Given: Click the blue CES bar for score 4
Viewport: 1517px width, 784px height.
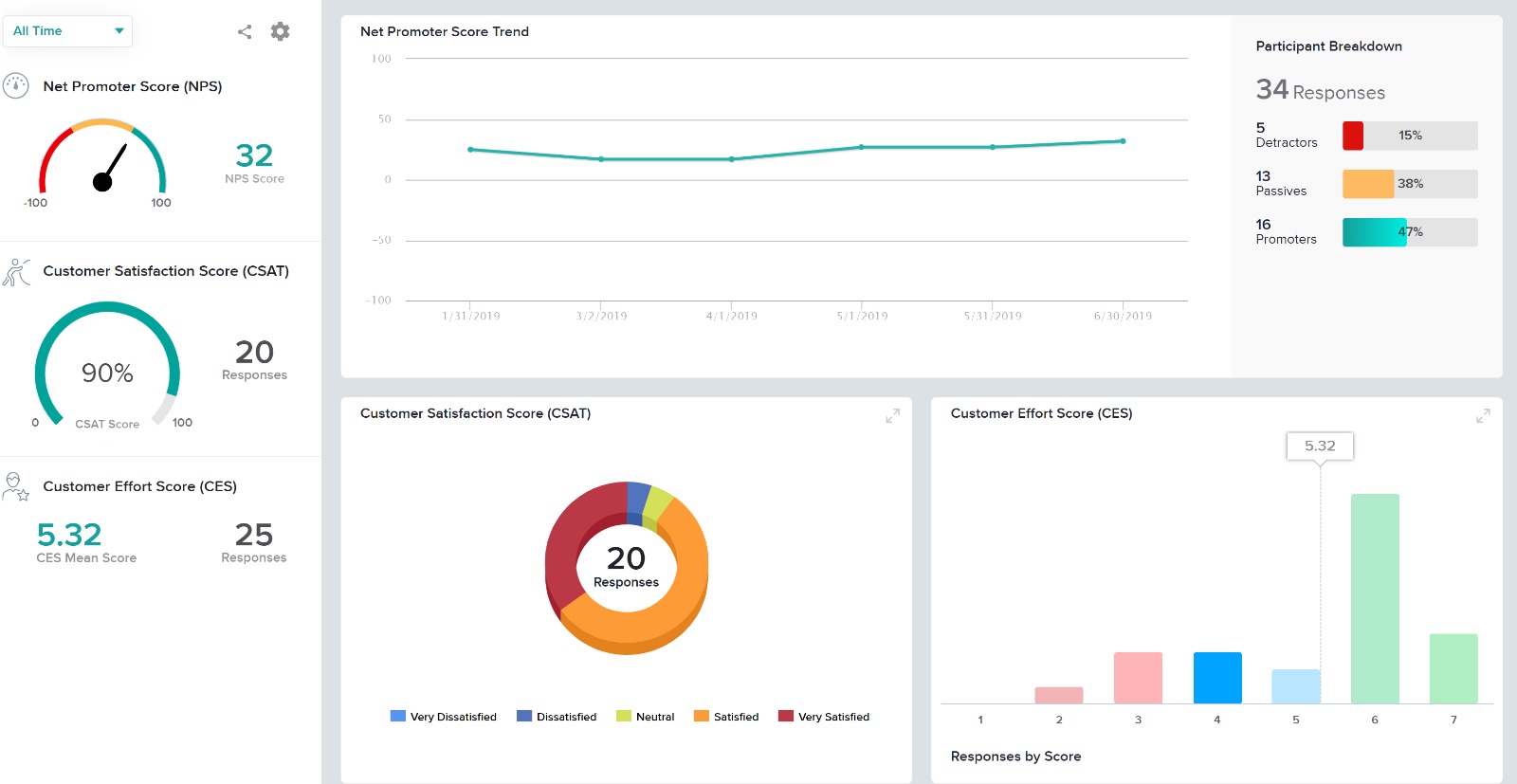Looking at the screenshot, I should (1217, 677).
